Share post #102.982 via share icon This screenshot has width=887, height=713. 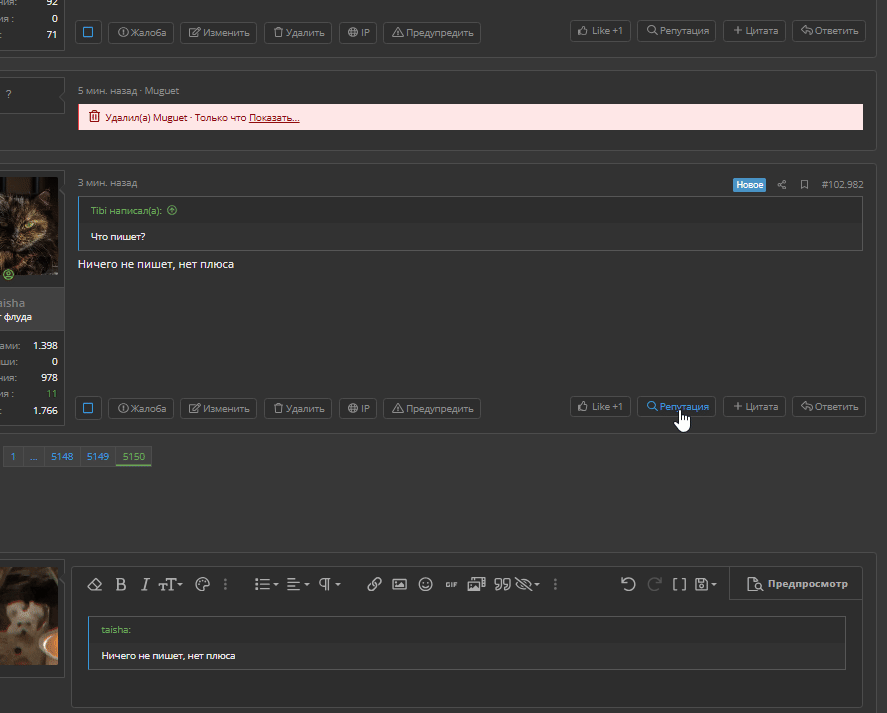click(x=782, y=184)
